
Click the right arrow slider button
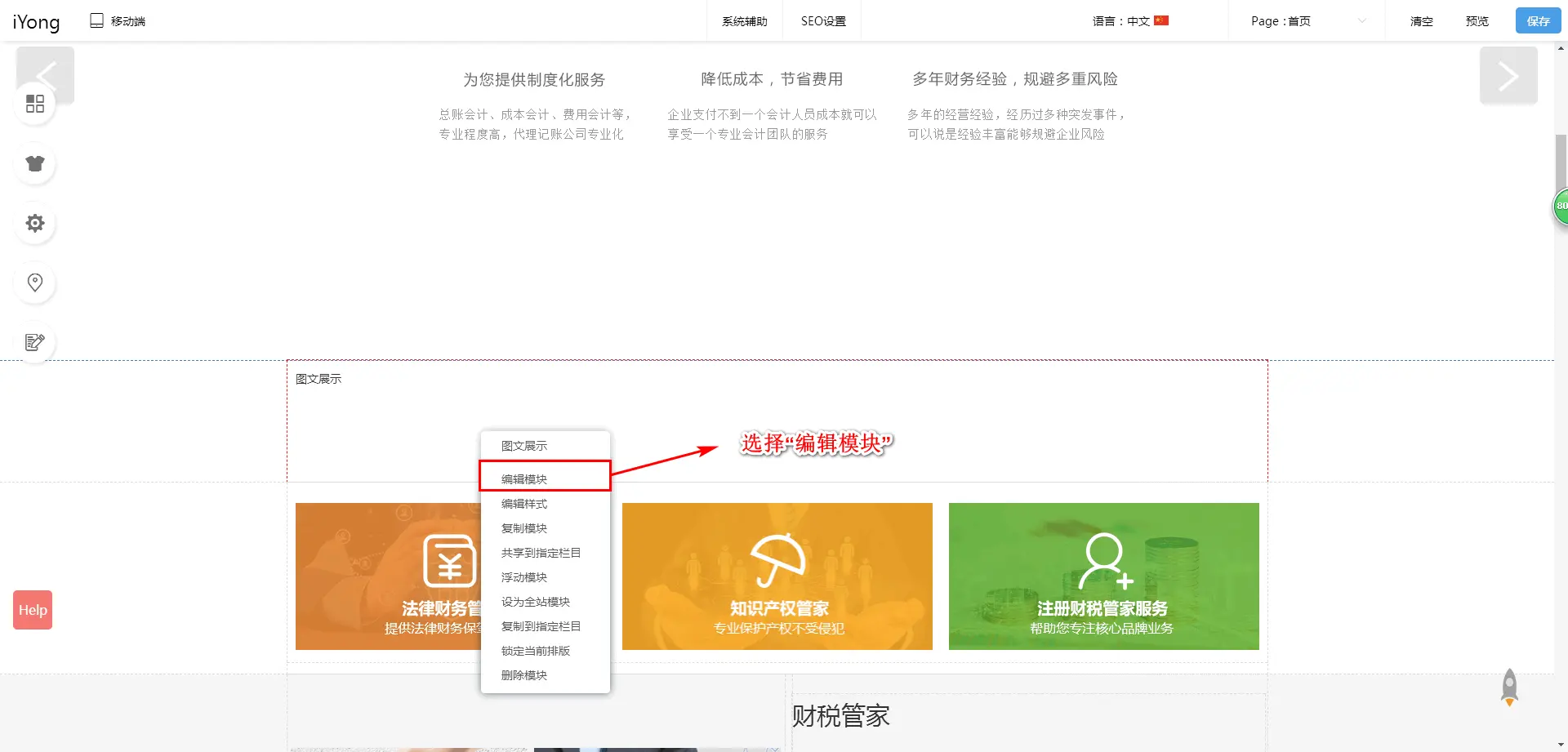[x=1508, y=76]
